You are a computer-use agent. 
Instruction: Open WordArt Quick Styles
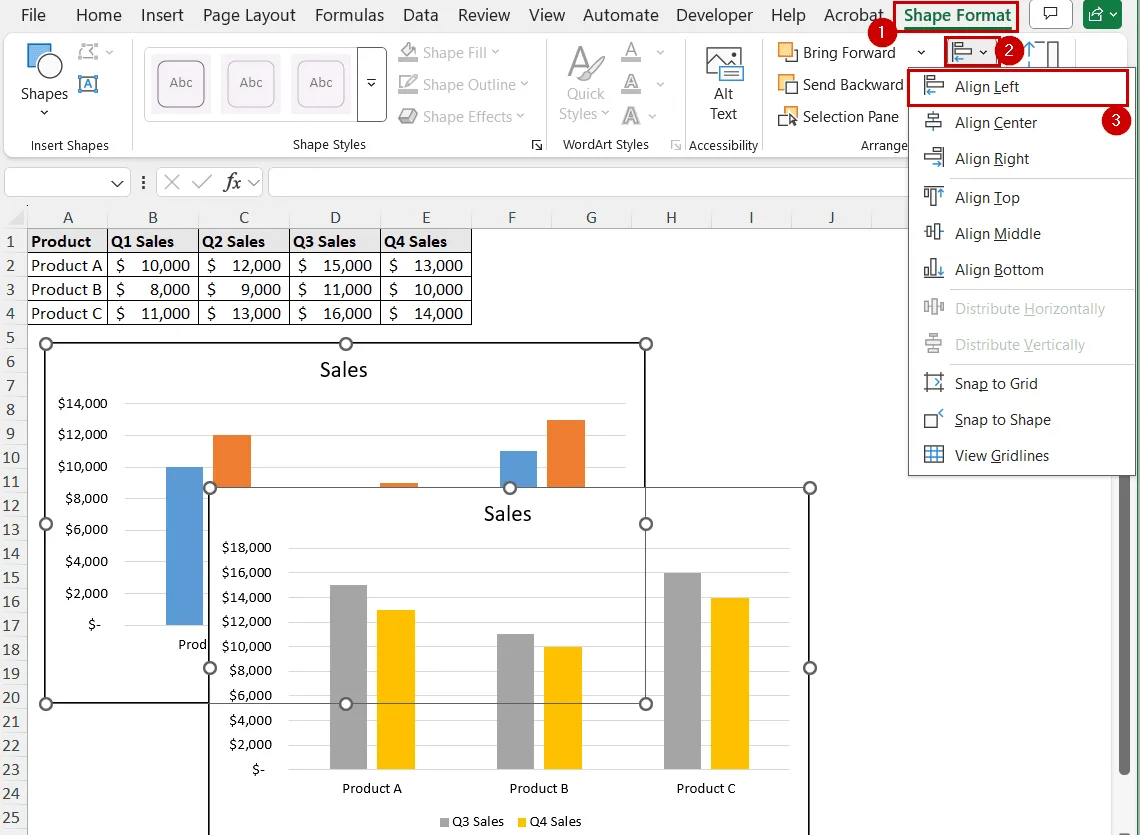tap(585, 82)
